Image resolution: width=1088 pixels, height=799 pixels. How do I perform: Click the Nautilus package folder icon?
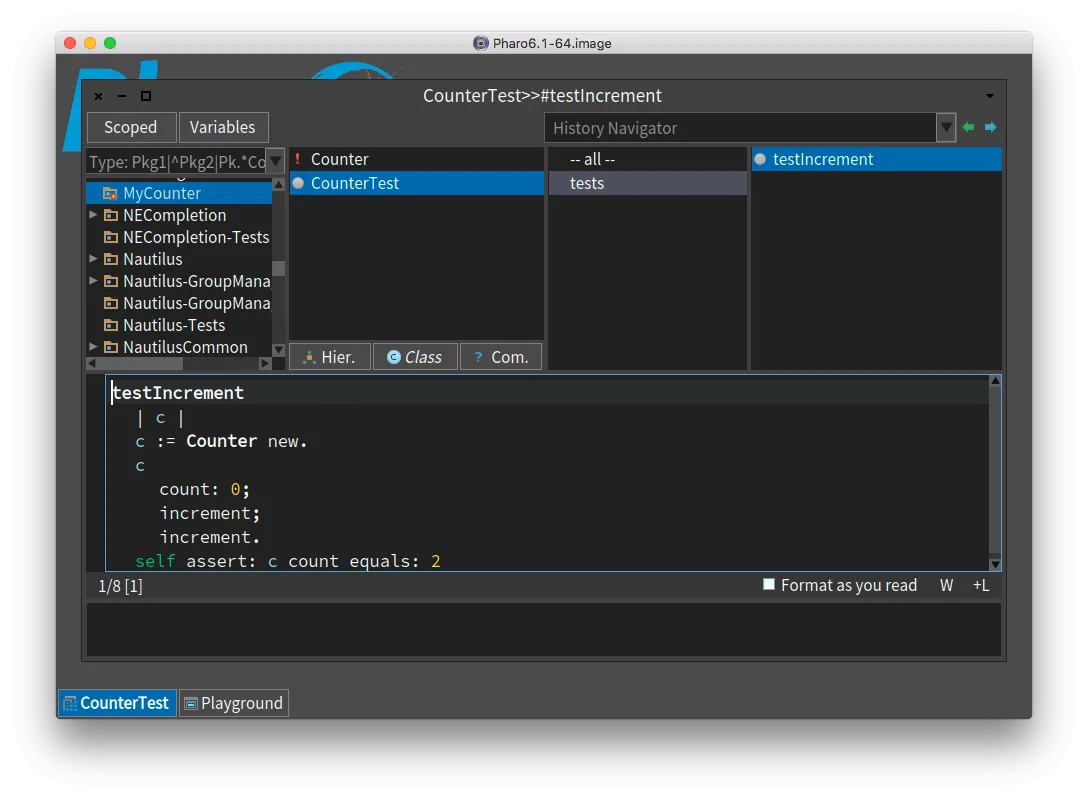(110, 259)
